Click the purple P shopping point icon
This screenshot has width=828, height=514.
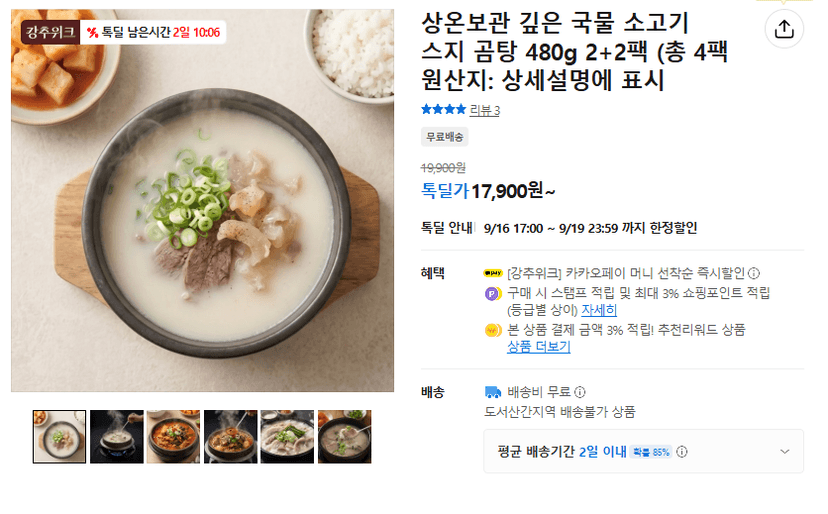click(493, 293)
